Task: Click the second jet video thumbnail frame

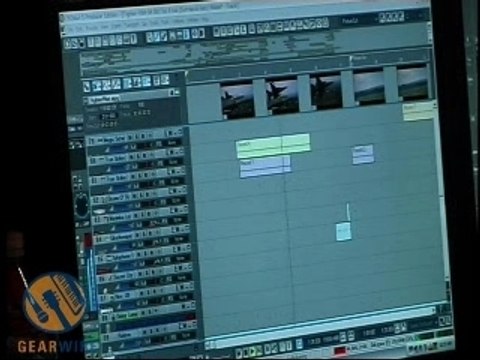Action: (281, 97)
